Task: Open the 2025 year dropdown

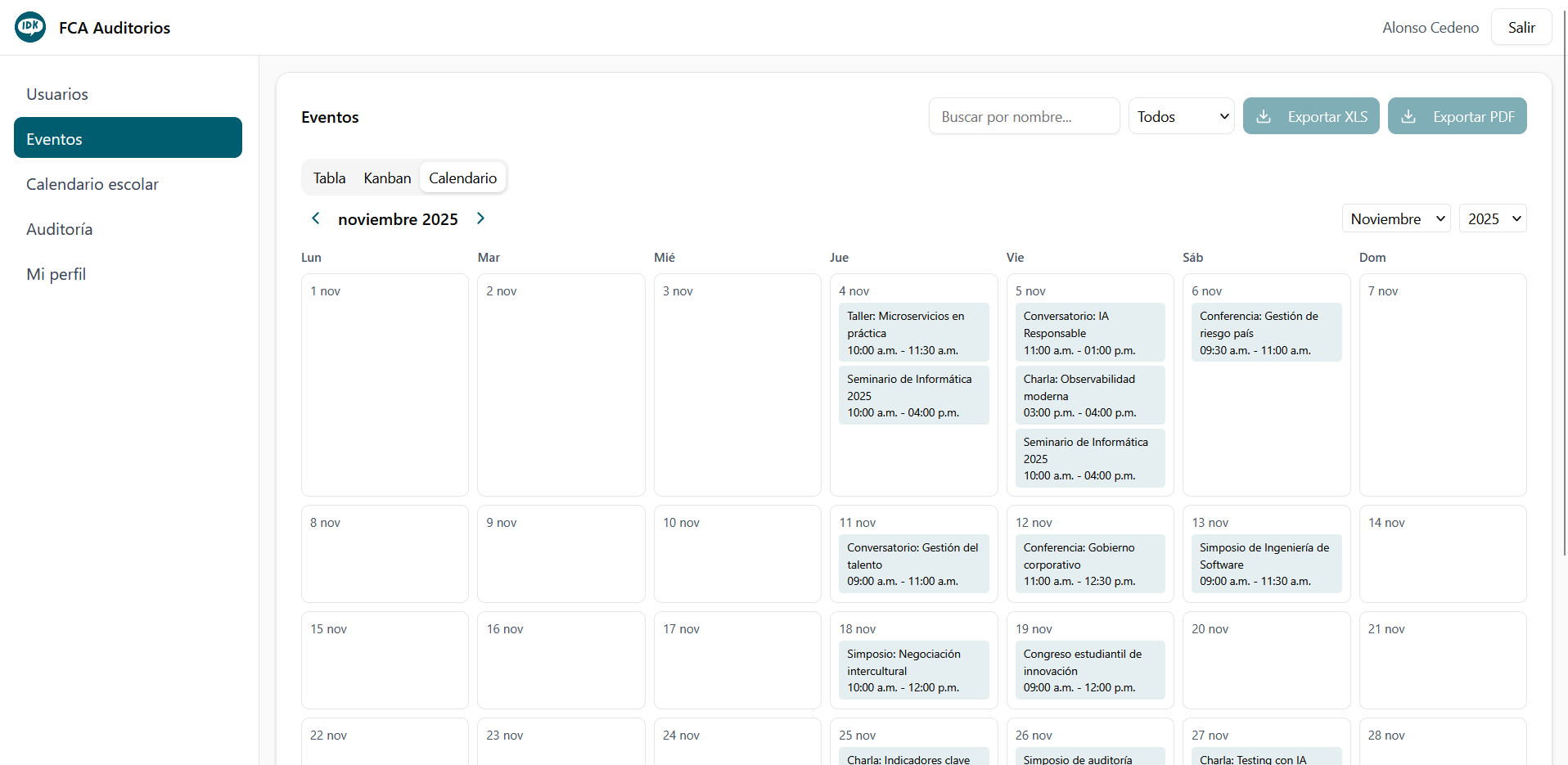Action: click(x=1493, y=218)
